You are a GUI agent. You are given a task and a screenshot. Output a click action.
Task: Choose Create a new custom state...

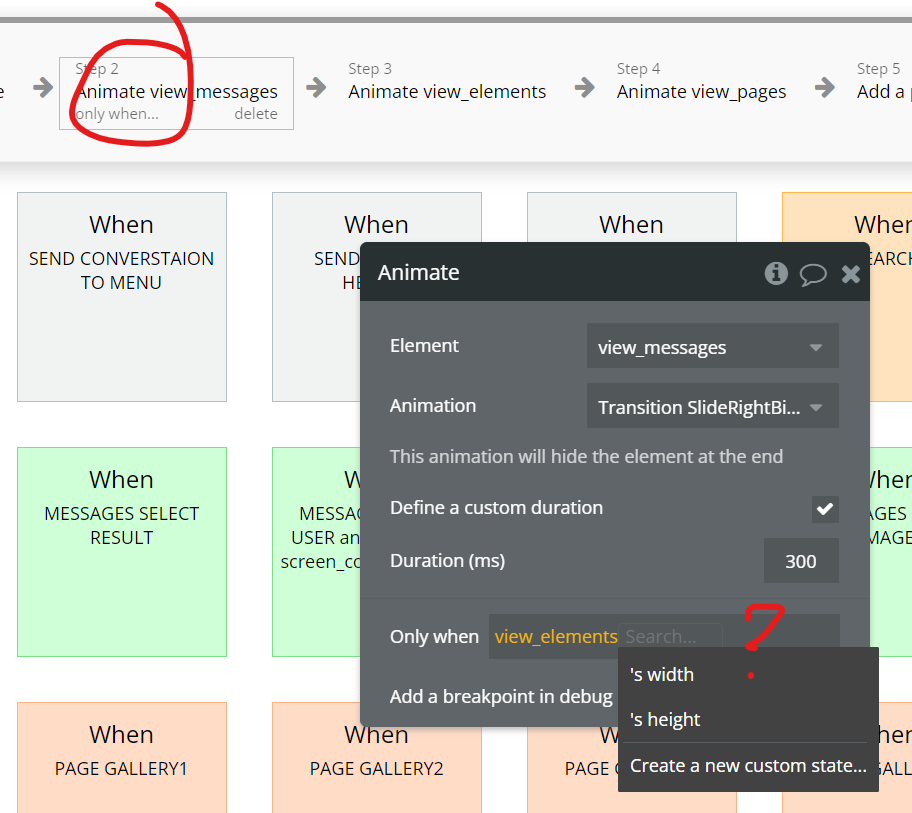[747, 766]
